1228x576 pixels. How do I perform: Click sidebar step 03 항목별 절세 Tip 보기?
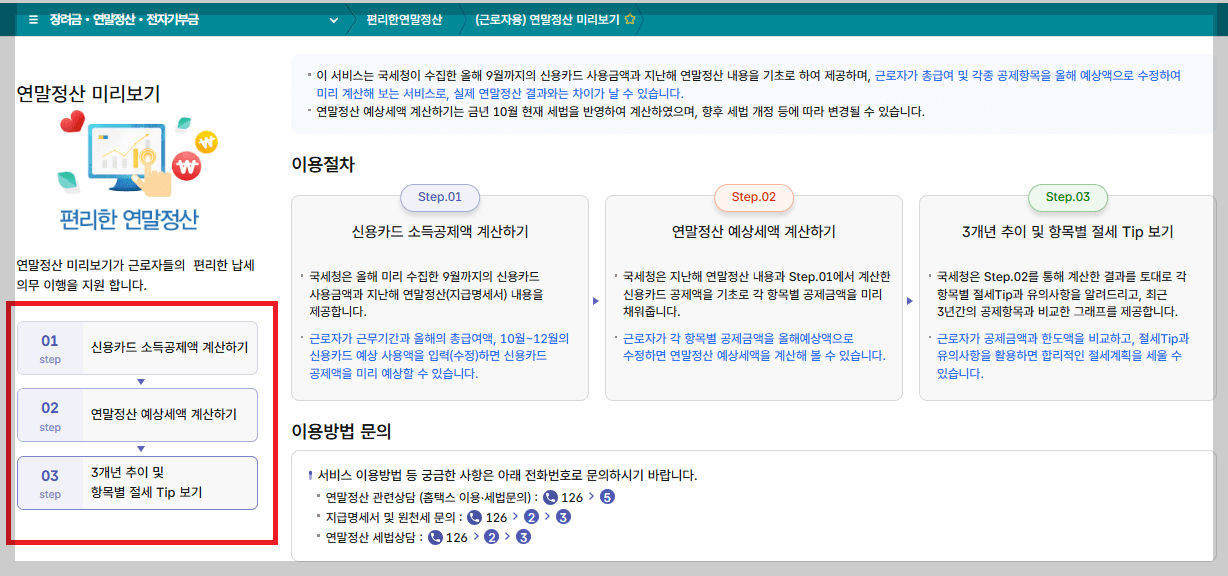coord(136,483)
